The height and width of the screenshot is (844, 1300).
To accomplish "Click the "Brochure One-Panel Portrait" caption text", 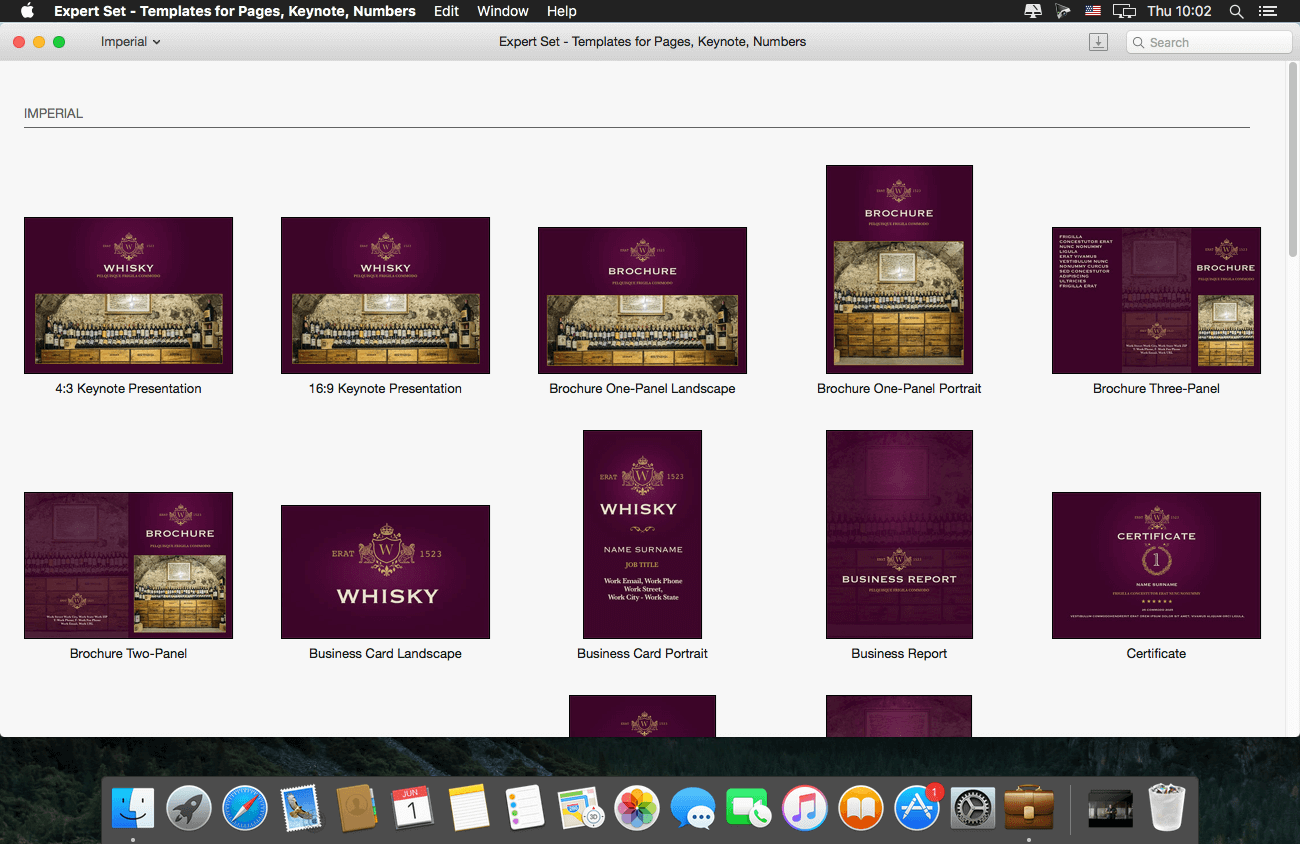I will (x=899, y=389).
